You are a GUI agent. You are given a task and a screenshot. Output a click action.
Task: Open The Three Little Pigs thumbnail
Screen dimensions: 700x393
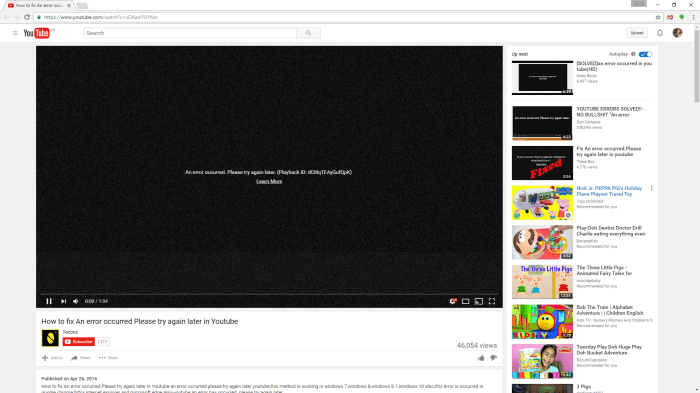click(x=542, y=282)
